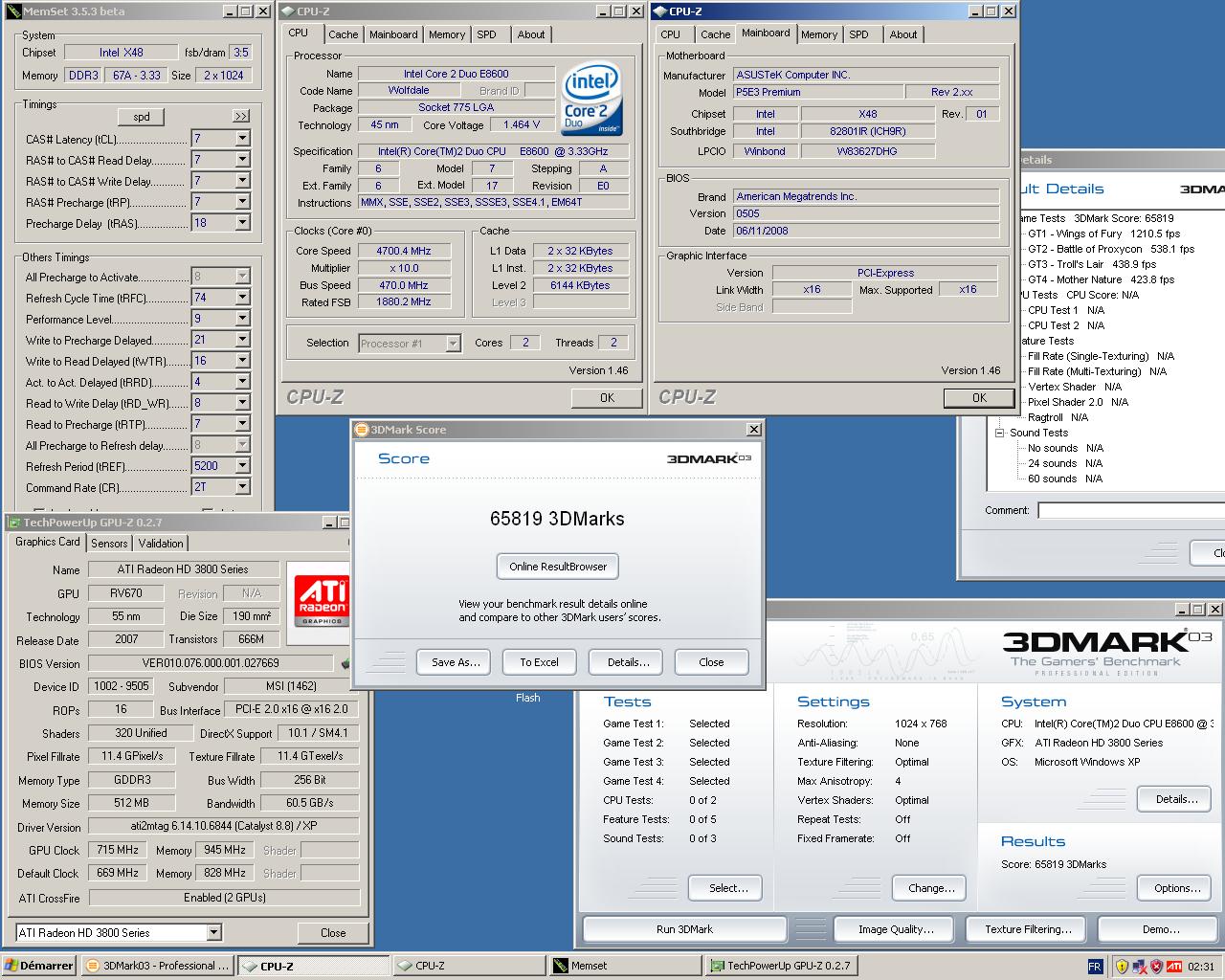The width and height of the screenshot is (1225, 980).
Task: Switch to 3DMark03 Professional taskbar button
Action: pos(158,966)
